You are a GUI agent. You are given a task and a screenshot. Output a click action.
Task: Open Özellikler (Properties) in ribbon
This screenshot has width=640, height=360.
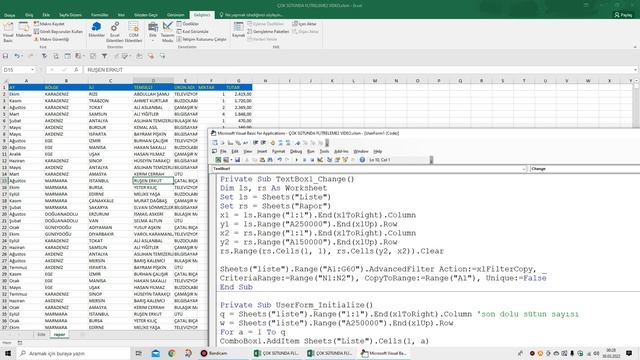point(188,24)
